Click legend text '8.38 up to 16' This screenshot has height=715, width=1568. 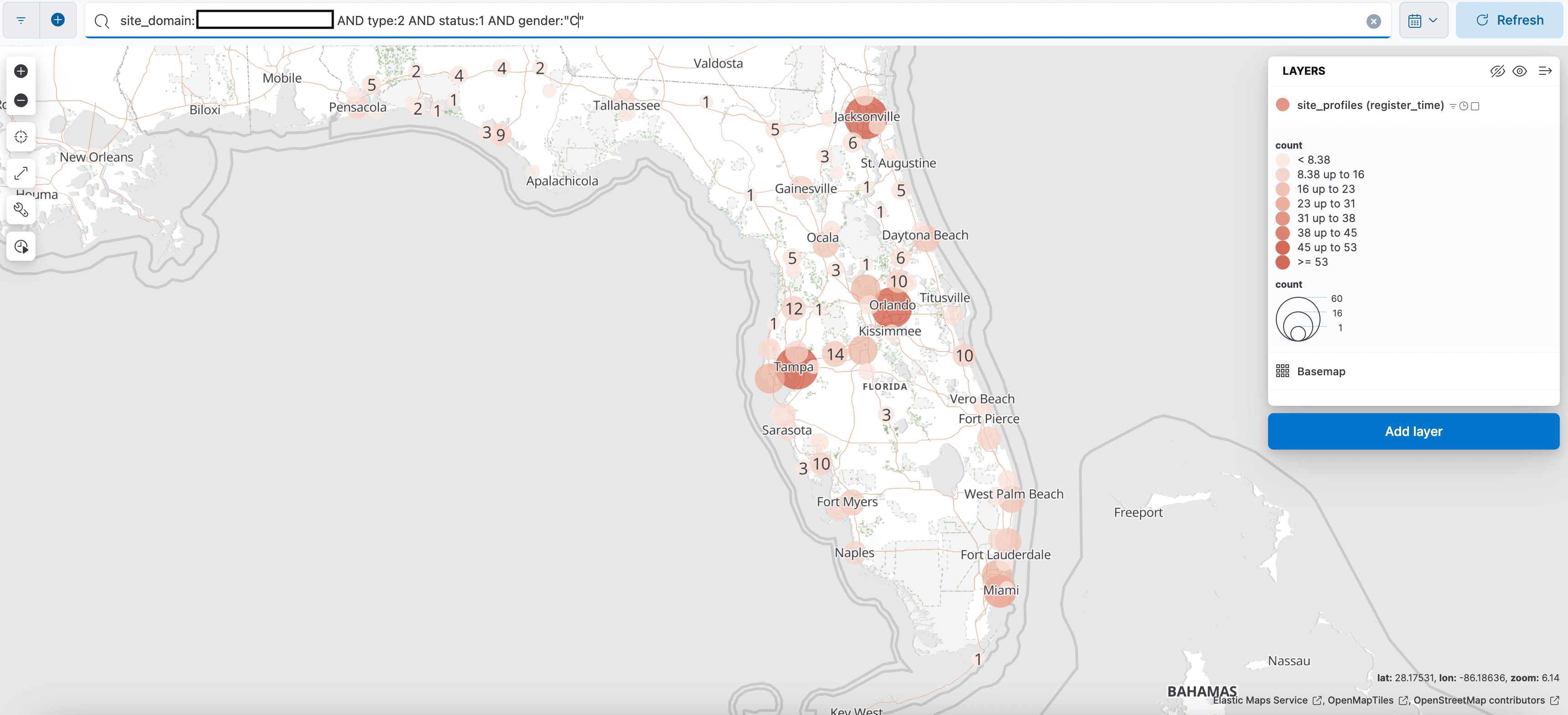[x=1331, y=174]
